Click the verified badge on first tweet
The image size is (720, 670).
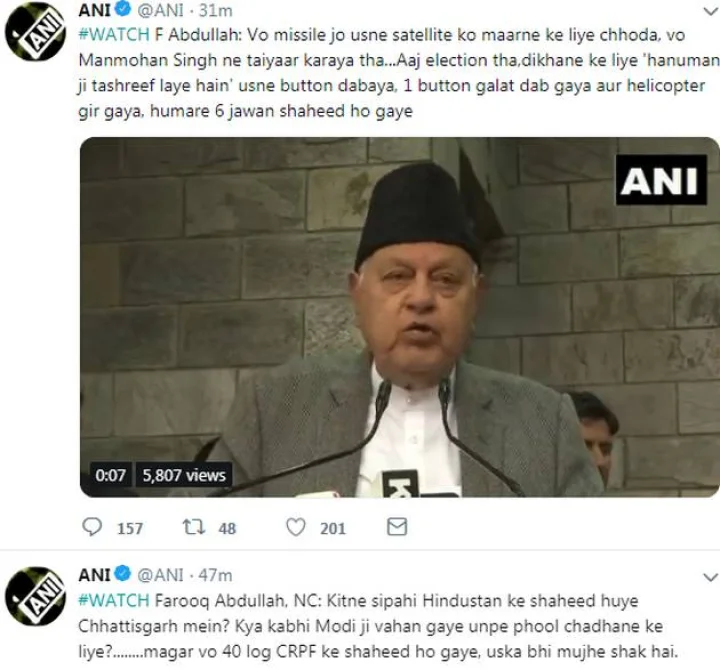click(x=123, y=9)
